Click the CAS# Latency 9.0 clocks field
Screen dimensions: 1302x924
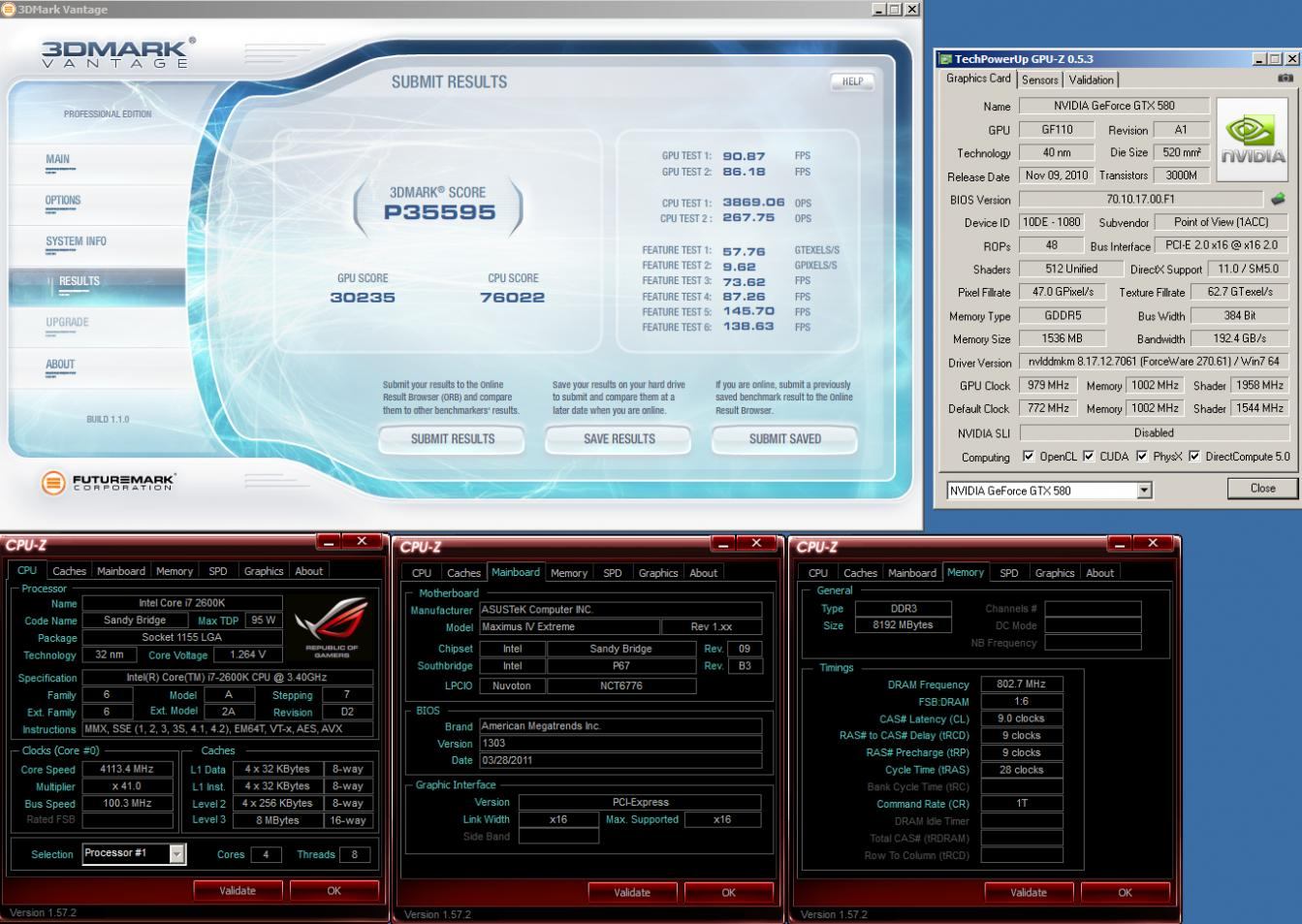1022,718
